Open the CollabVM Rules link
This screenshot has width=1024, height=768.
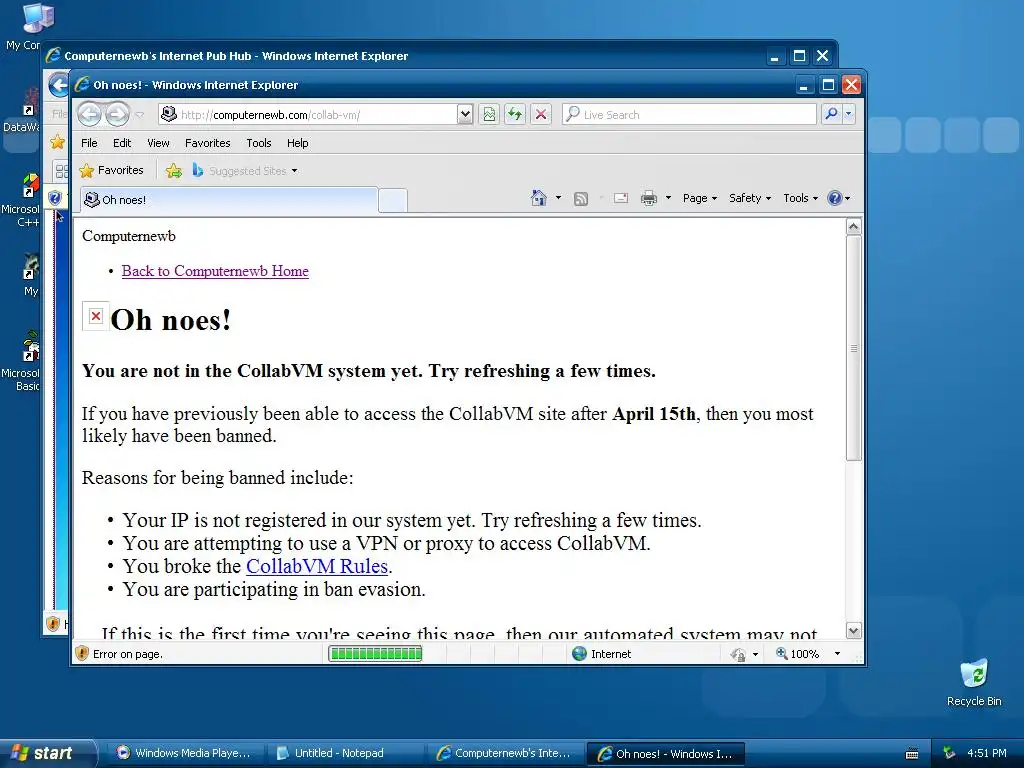[x=317, y=566]
